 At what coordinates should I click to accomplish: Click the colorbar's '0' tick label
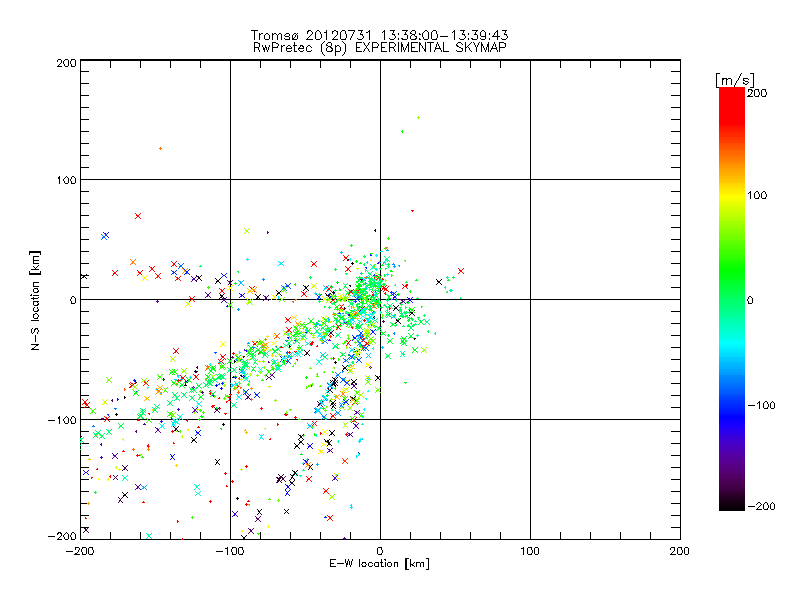[750, 300]
